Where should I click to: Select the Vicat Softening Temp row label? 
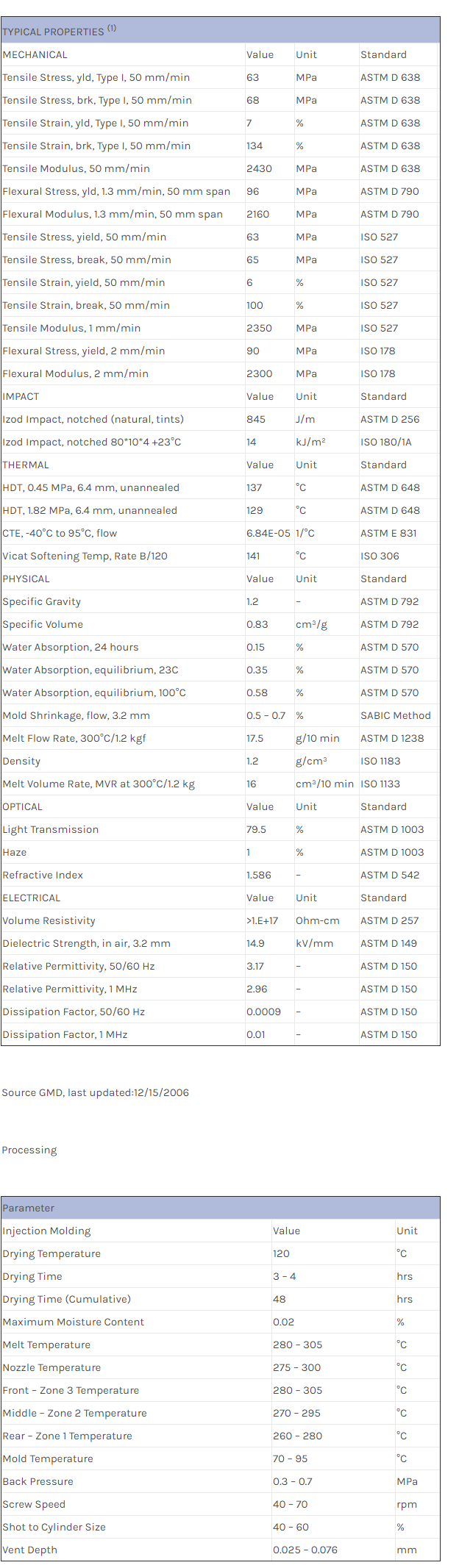[85, 556]
